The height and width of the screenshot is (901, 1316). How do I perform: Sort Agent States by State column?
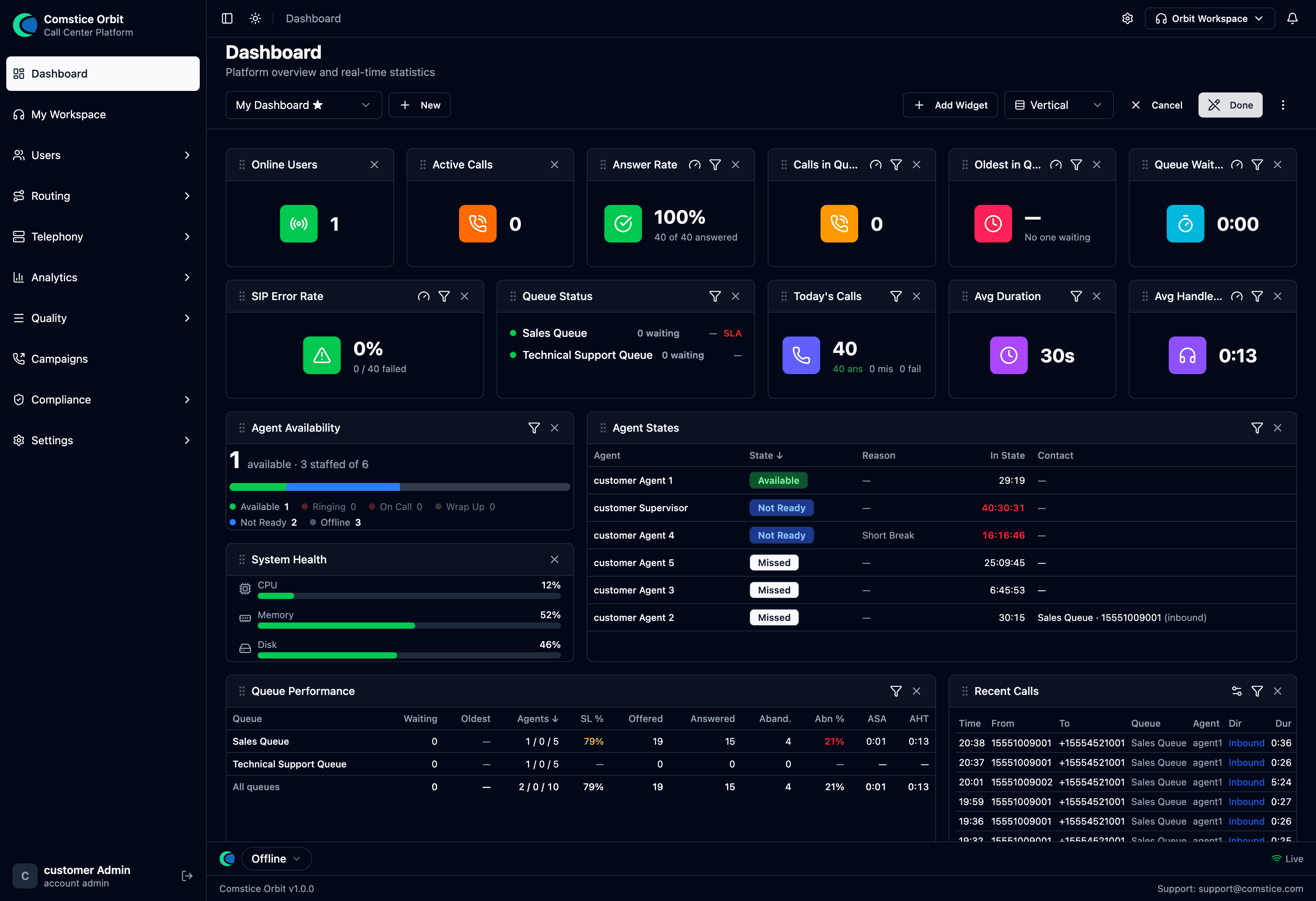coord(766,455)
